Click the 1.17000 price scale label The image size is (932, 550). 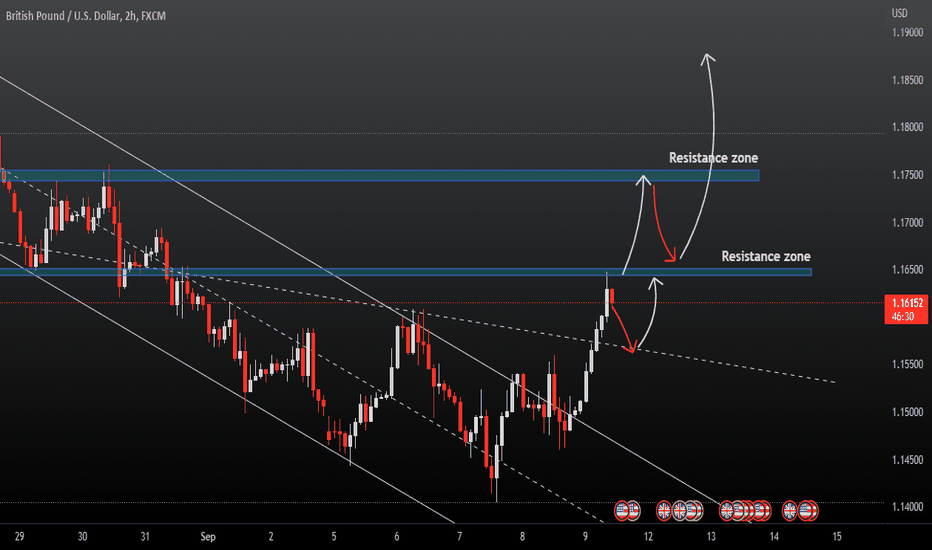(908, 222)
